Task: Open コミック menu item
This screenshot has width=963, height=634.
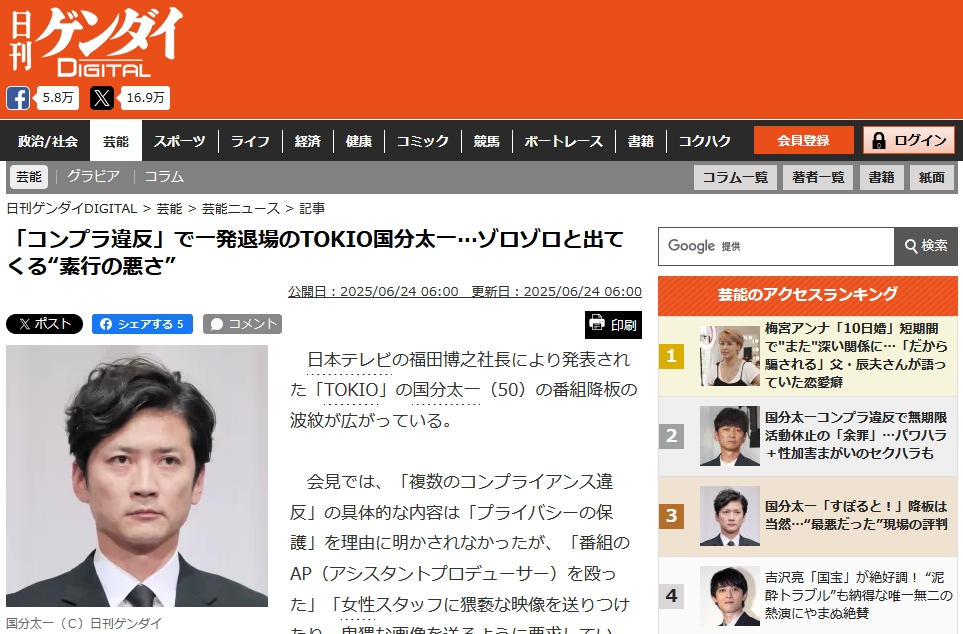Action: coord(423,141)
